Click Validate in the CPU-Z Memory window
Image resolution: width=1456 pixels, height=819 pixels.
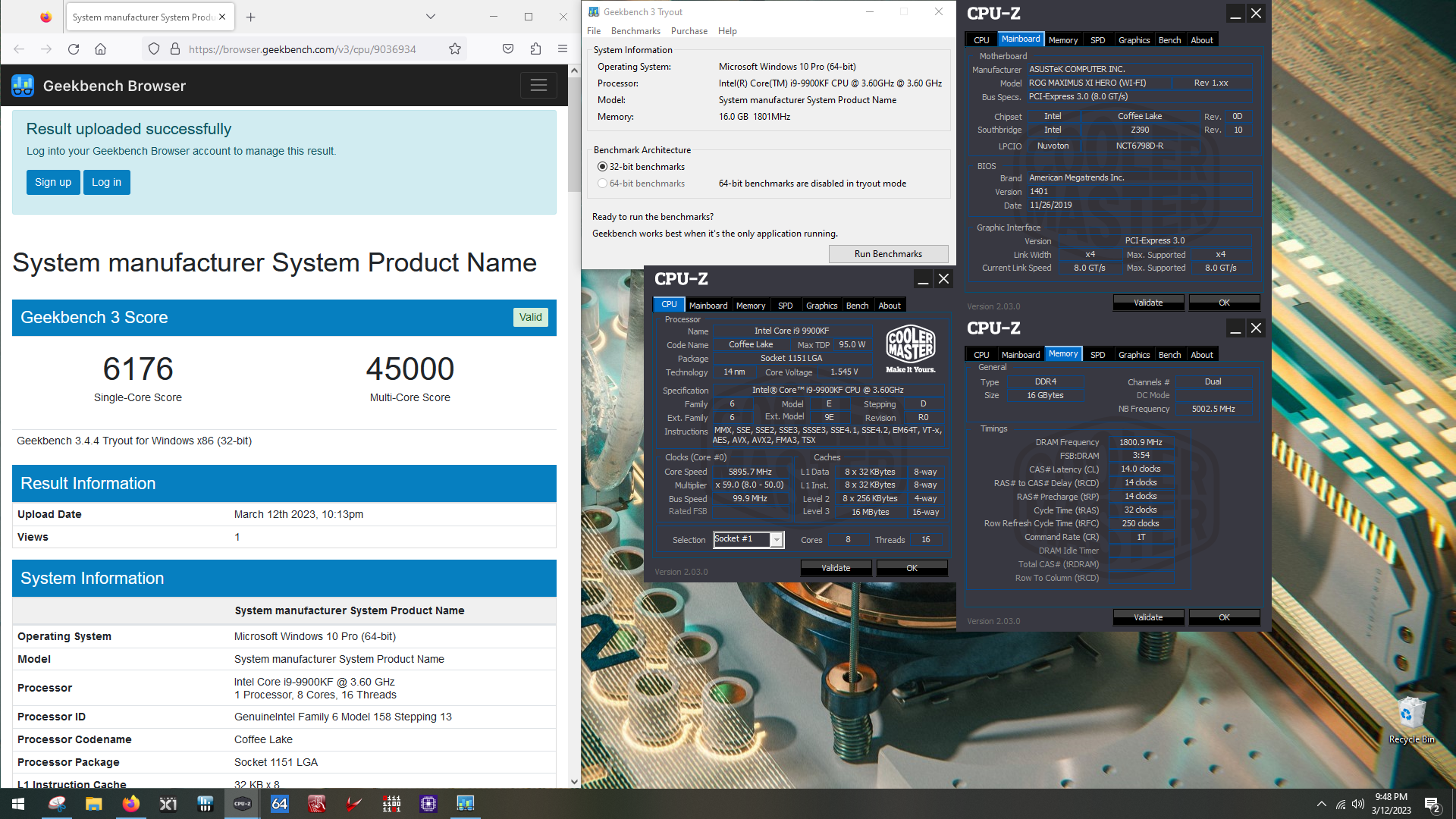pyautogui.click(x=1148, y=617)
